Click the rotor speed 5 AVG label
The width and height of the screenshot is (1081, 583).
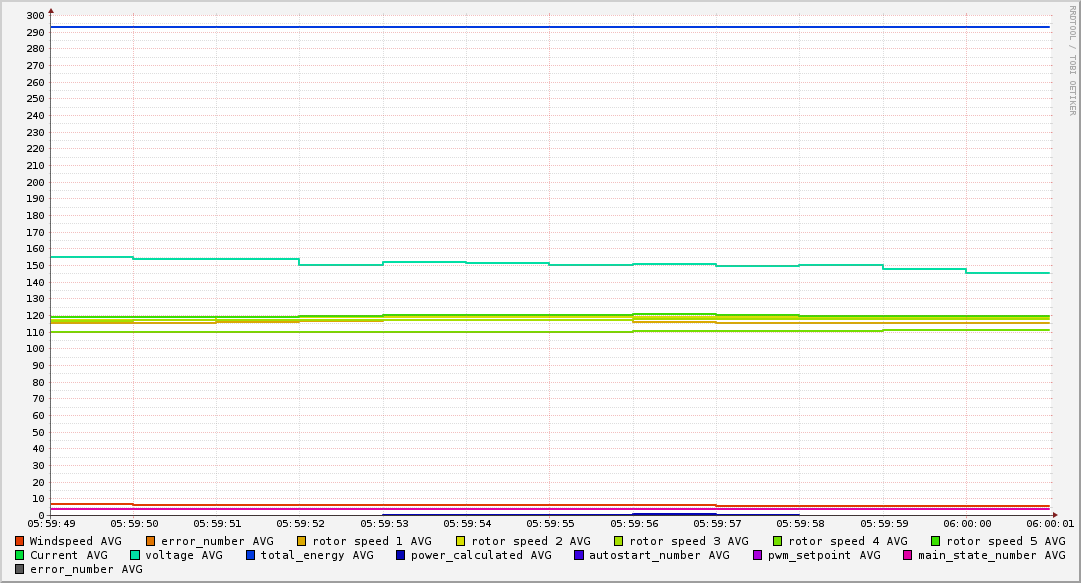(1005, 541)
